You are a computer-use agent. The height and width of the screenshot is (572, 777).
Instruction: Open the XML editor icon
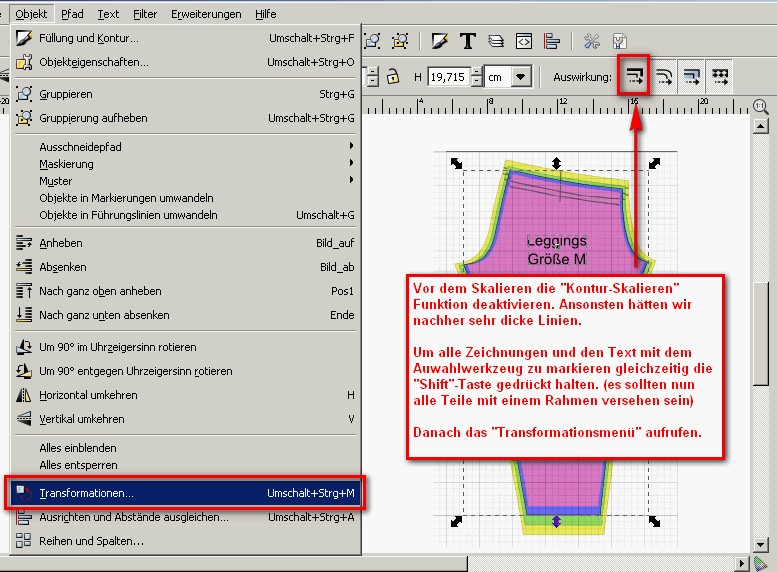point(523,41)
